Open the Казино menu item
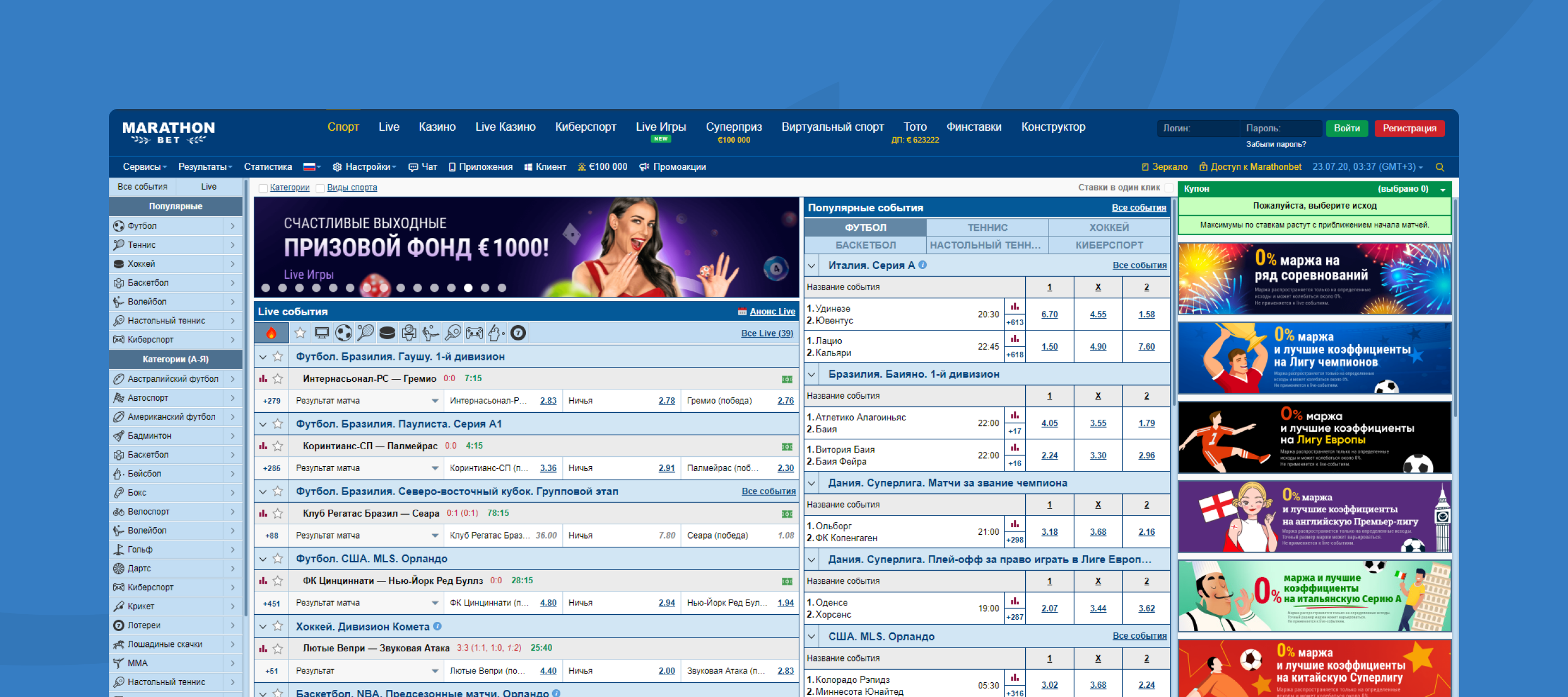Screen dimensions: 1568x697 [x=437, y=127]
